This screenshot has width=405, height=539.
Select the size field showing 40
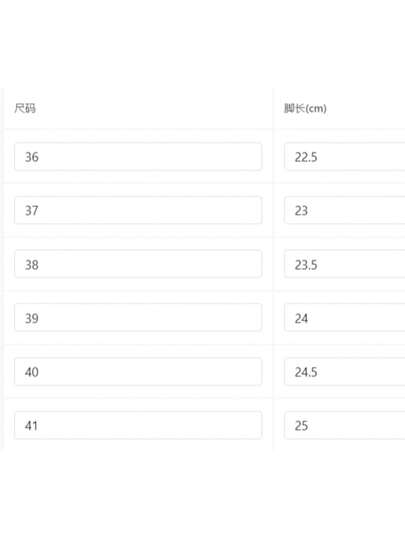pyautogui.click(x=138, y=372)
